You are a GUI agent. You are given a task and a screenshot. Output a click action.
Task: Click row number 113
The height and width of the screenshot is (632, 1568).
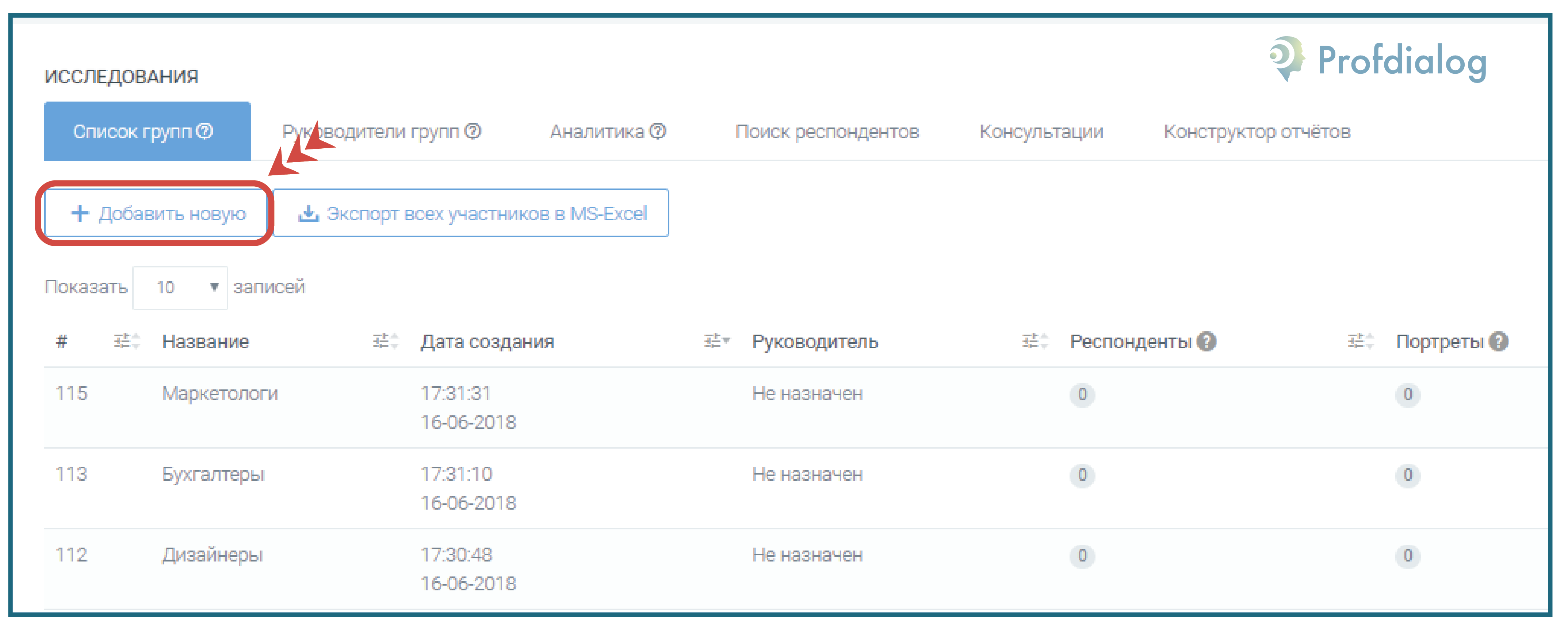71,474
